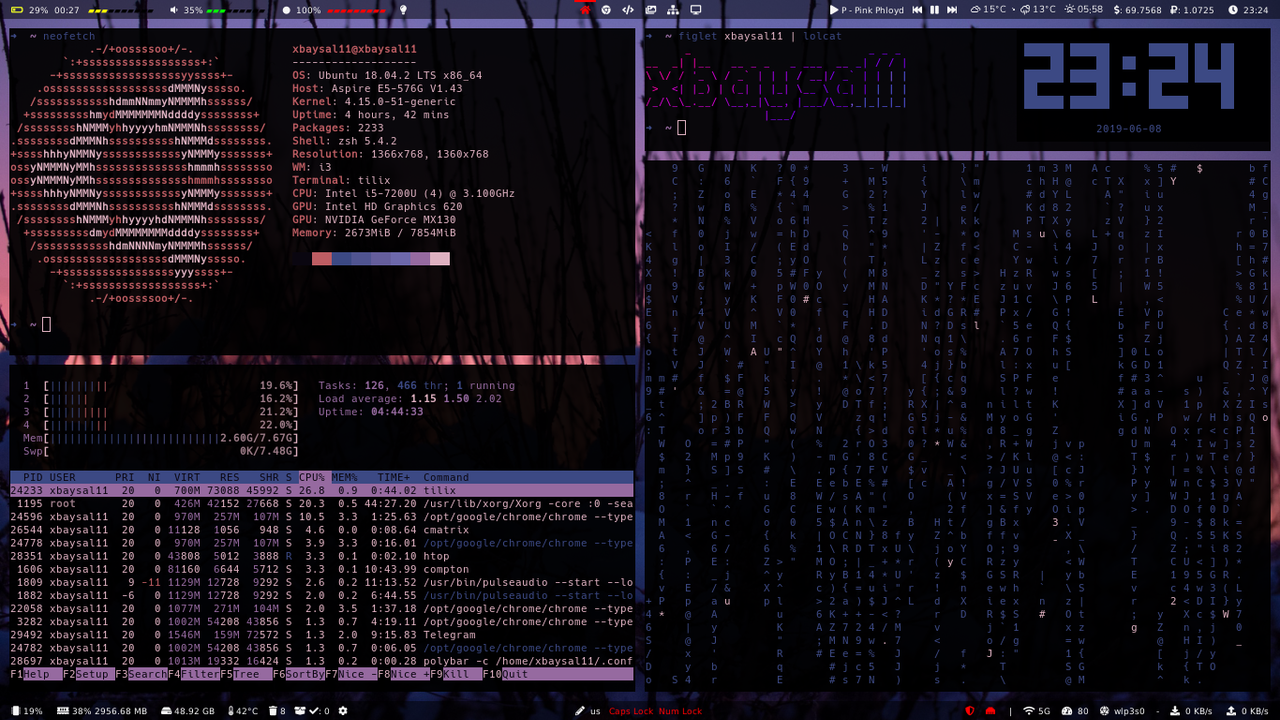Click the disk icon showing 48.92 GB
This screenshot has height=720, width=1280.
166,711
